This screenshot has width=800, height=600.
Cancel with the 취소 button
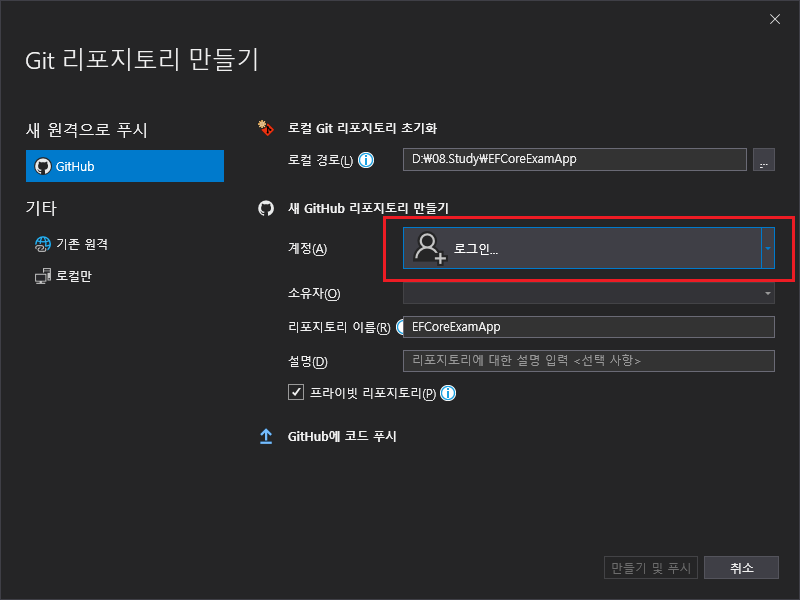coord(741,567)
